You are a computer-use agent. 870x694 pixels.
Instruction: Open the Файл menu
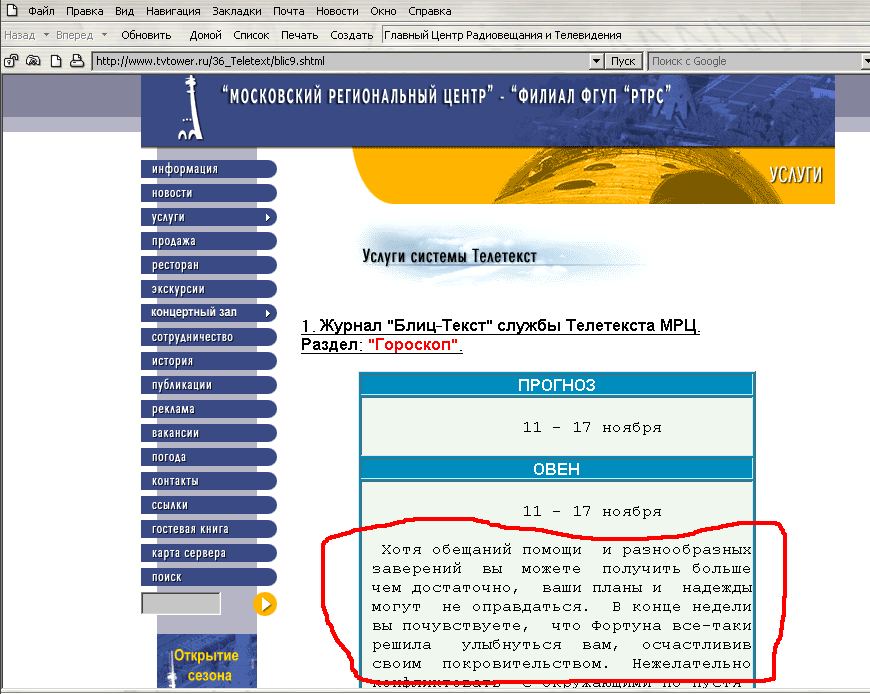(41, 11)
